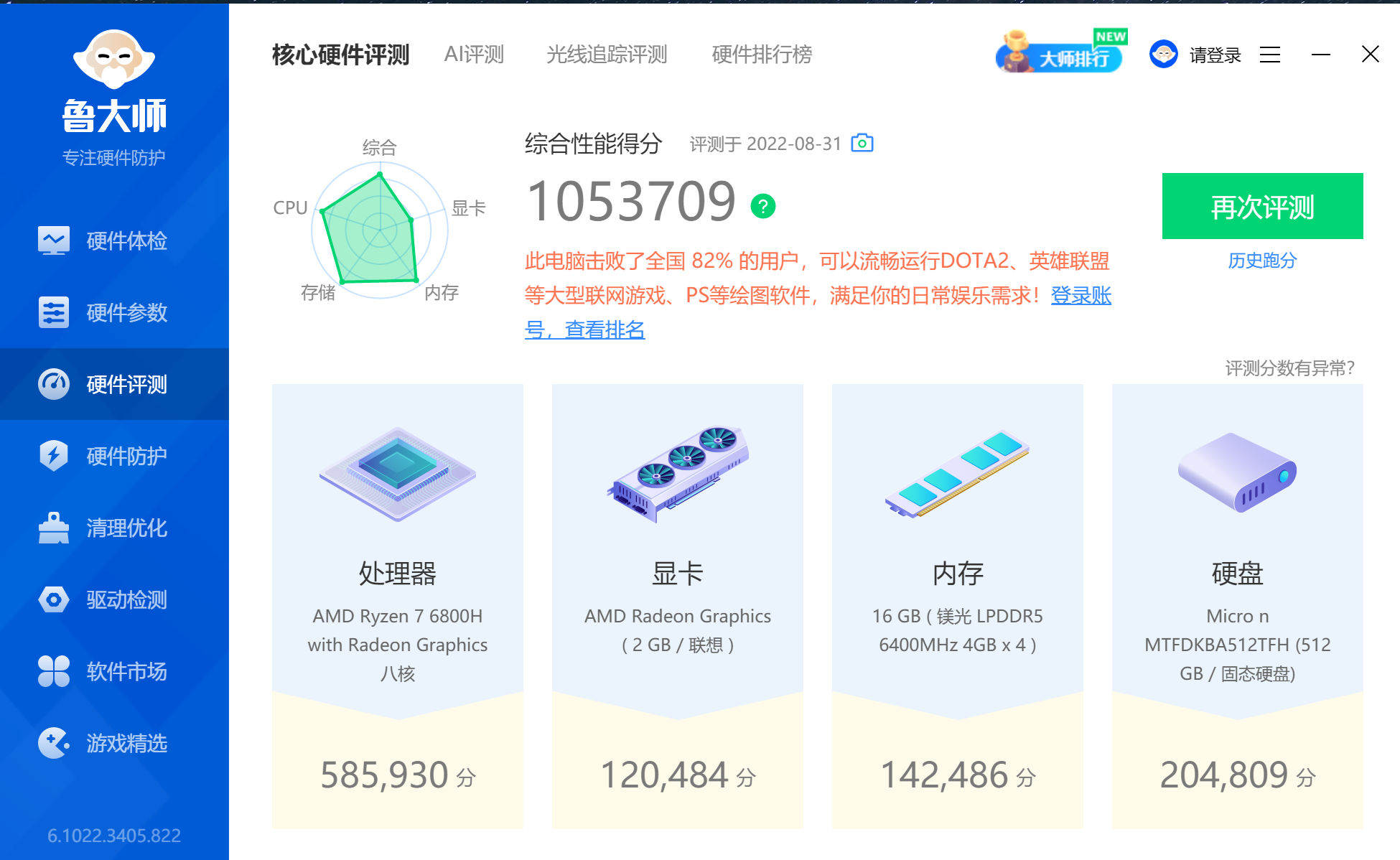This screenshot has width=1400, height=860.
Task: Open 硬件体检 from the sidebar
Action: (114, 240)
